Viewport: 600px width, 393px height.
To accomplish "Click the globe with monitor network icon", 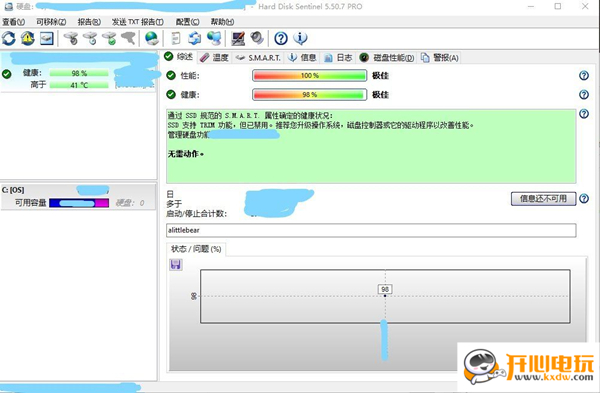I will point(214,38).
